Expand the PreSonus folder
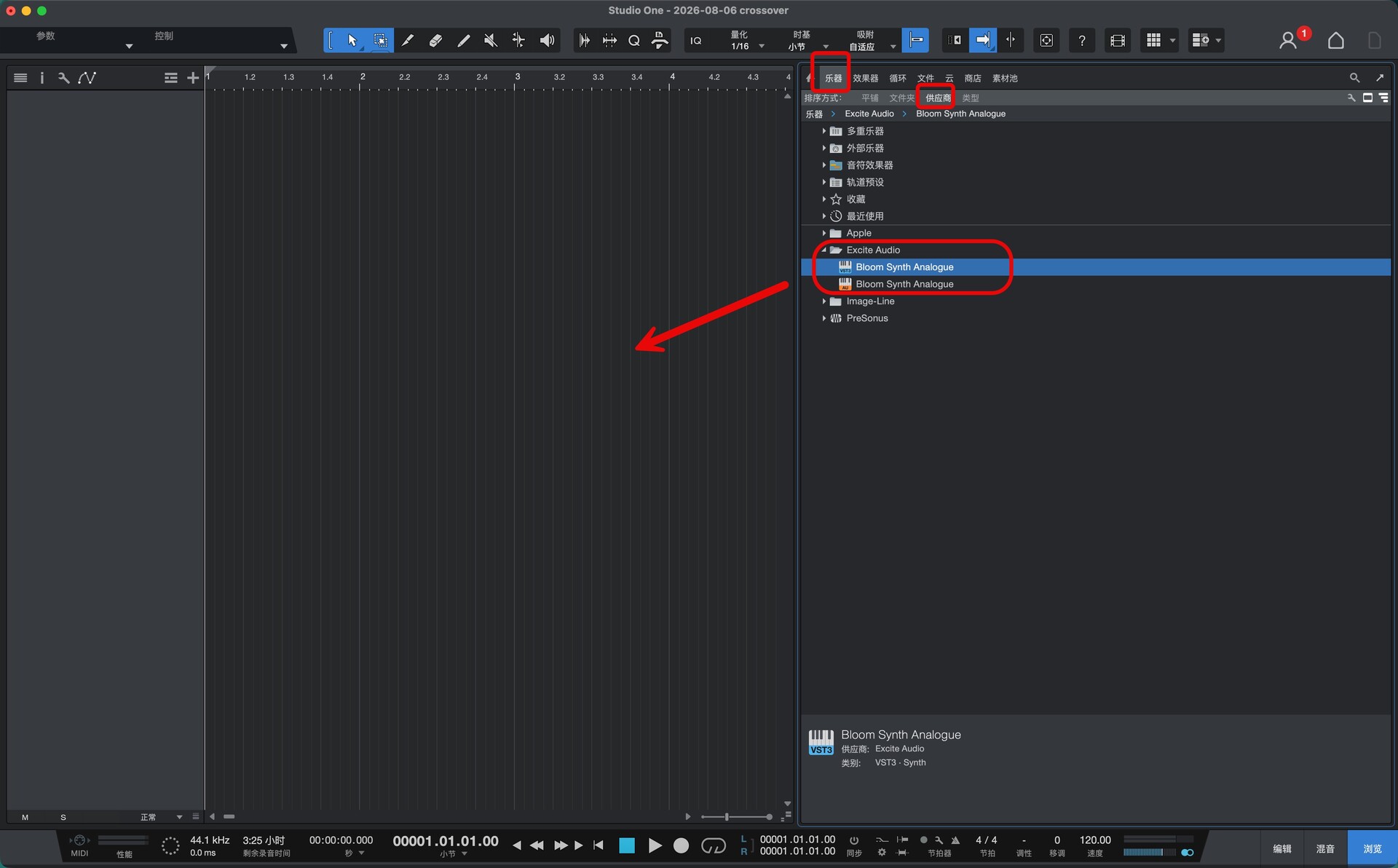The width and height of the screenshot is (1398, 868). pyautogui.click(x=824, y=318)
